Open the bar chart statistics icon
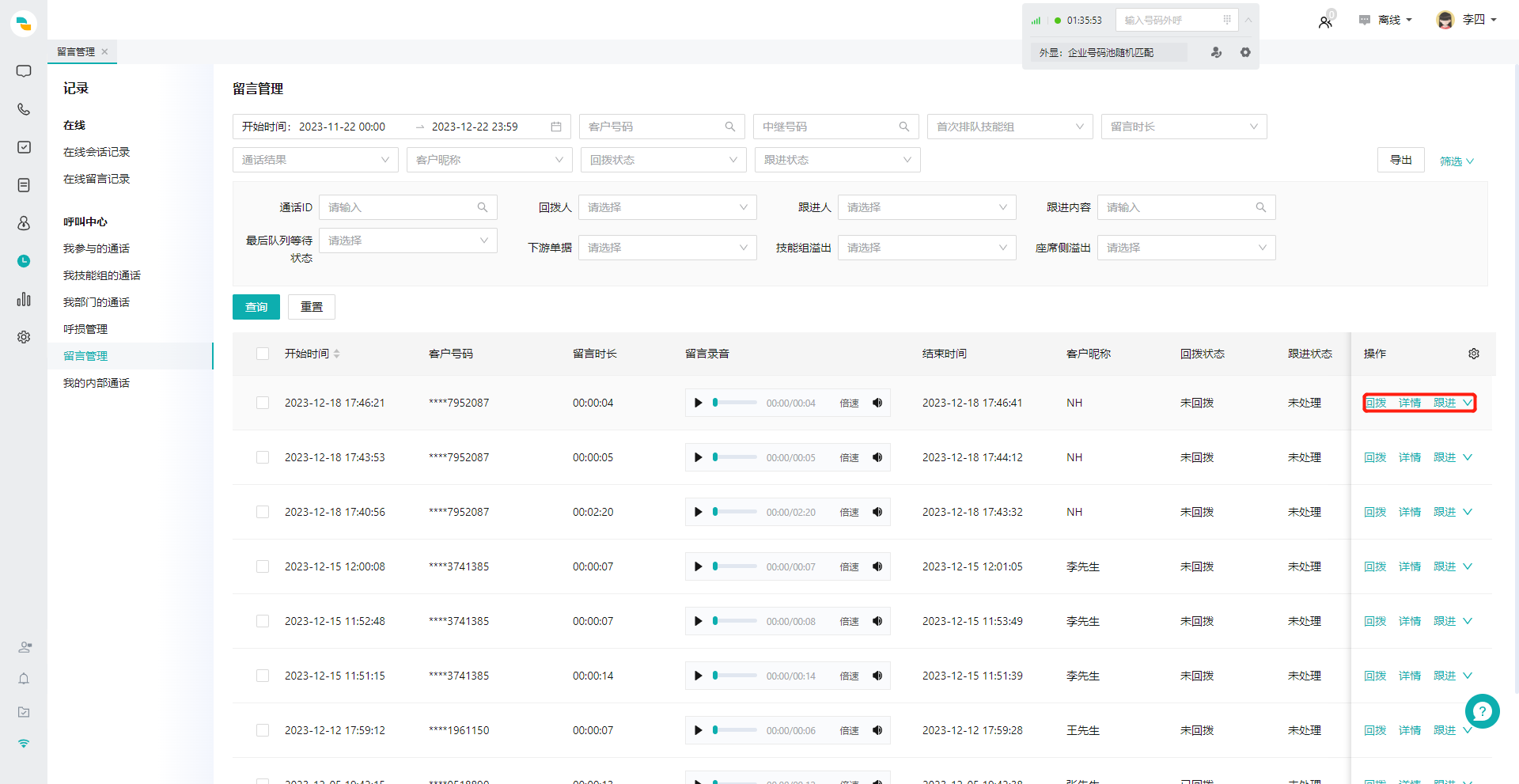The height and width of the screenshot is (784, 1519). coord(24,299)
